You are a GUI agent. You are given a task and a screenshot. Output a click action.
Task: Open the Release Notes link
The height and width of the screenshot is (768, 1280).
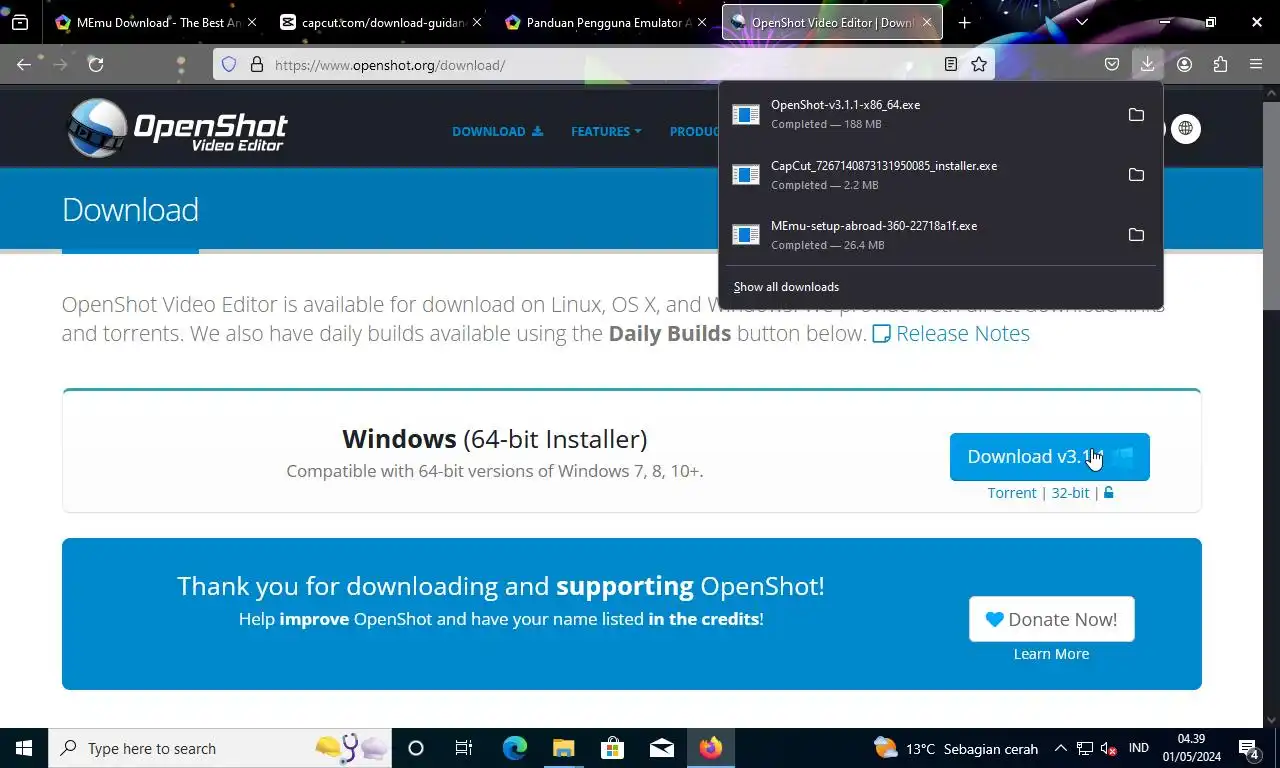pos(951,334)
